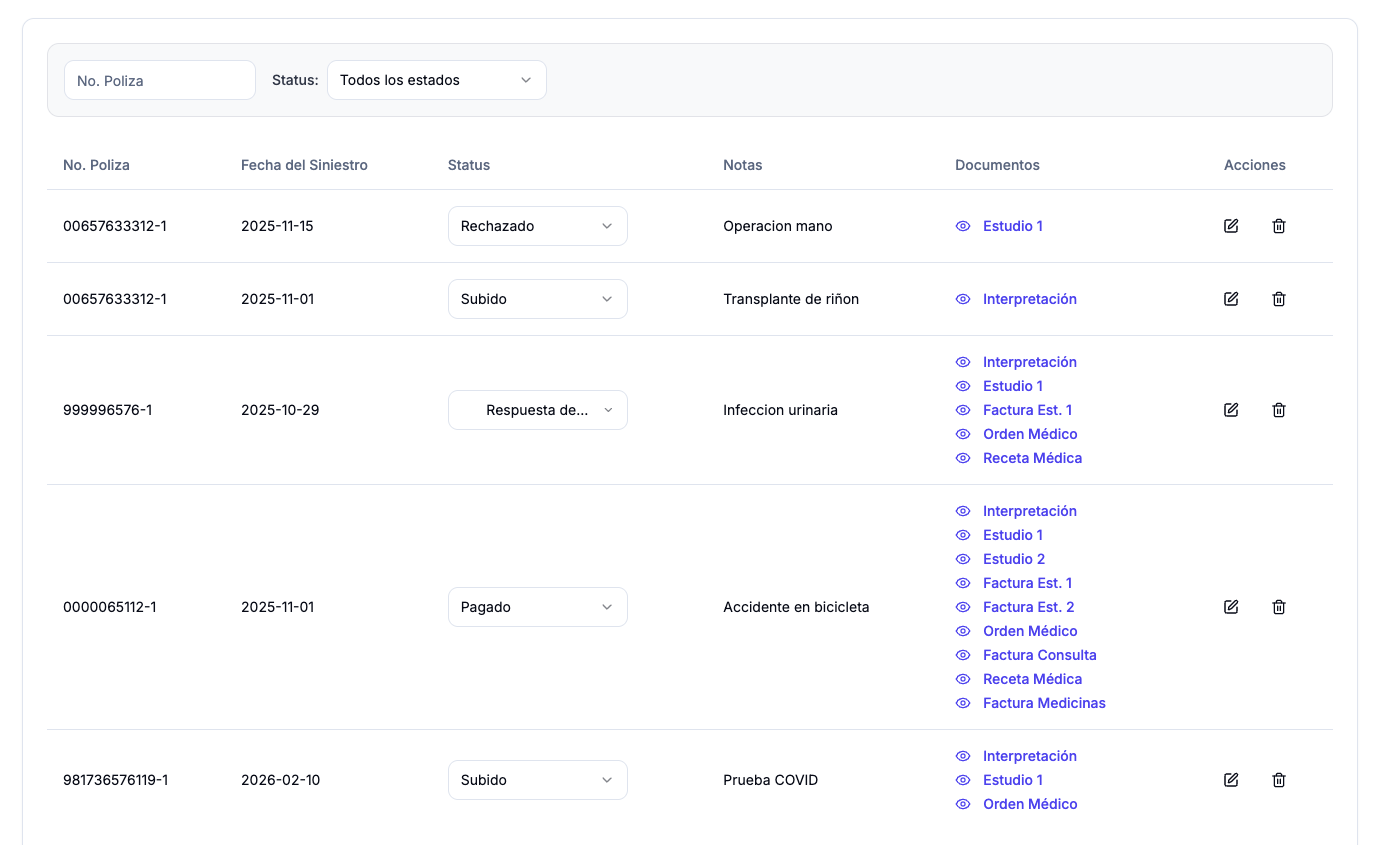Click eye icon beside Factura Medicinas

[x=963, y=703]
